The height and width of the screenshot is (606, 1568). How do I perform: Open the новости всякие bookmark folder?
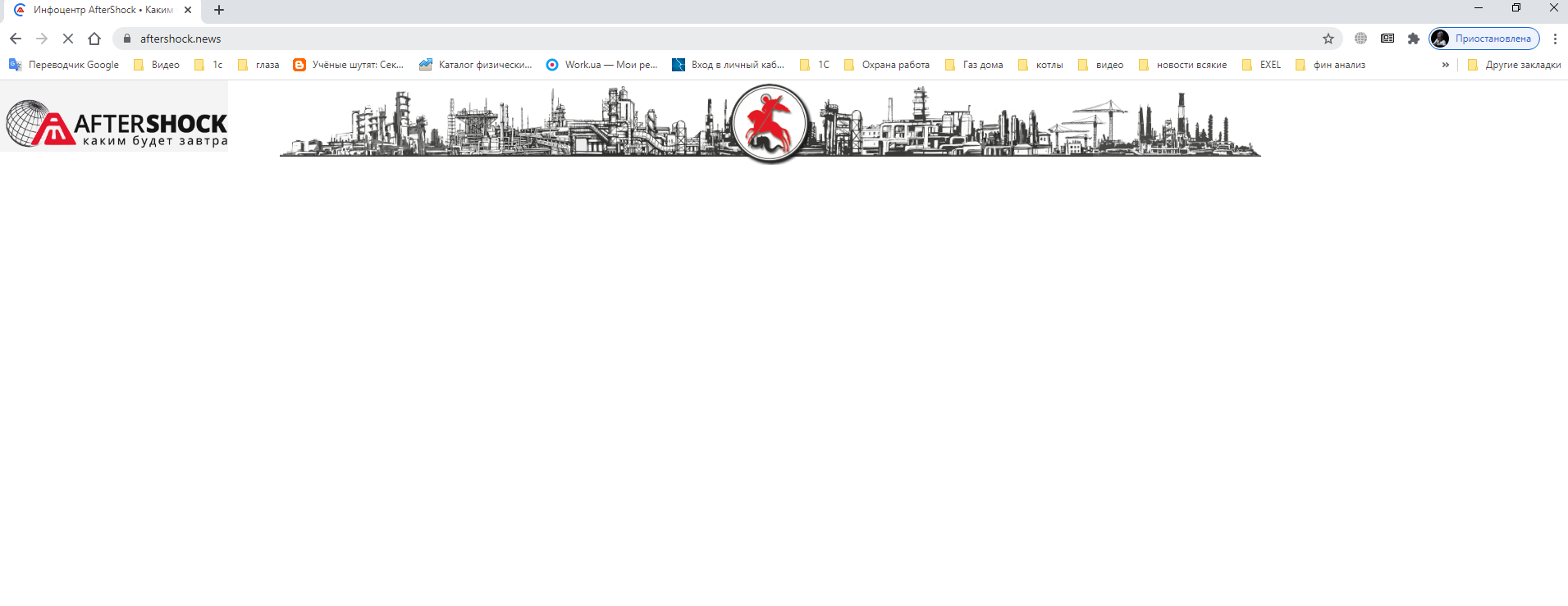1182,65
